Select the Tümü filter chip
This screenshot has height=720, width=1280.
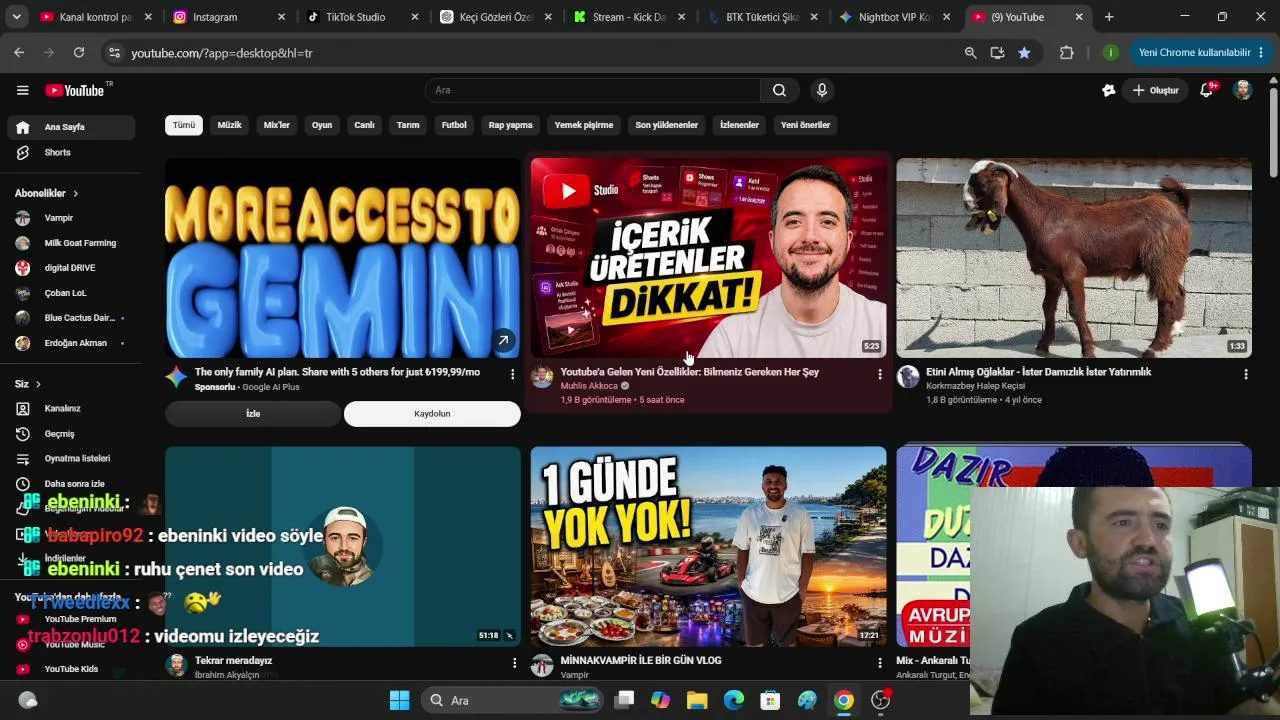184,125
